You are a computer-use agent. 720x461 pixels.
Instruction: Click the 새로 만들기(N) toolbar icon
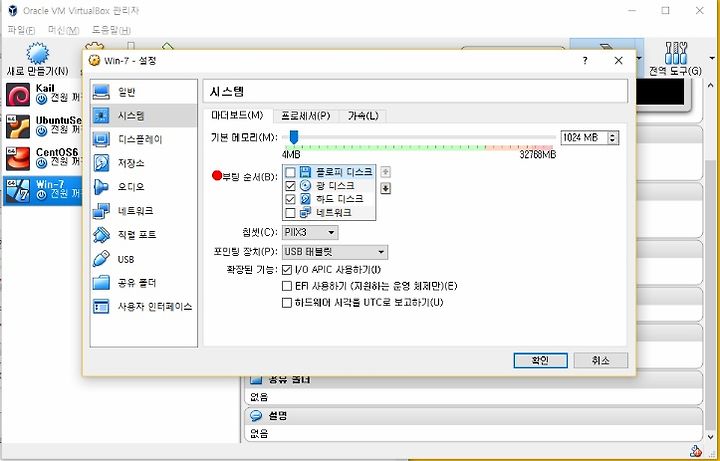click(38, 59)
